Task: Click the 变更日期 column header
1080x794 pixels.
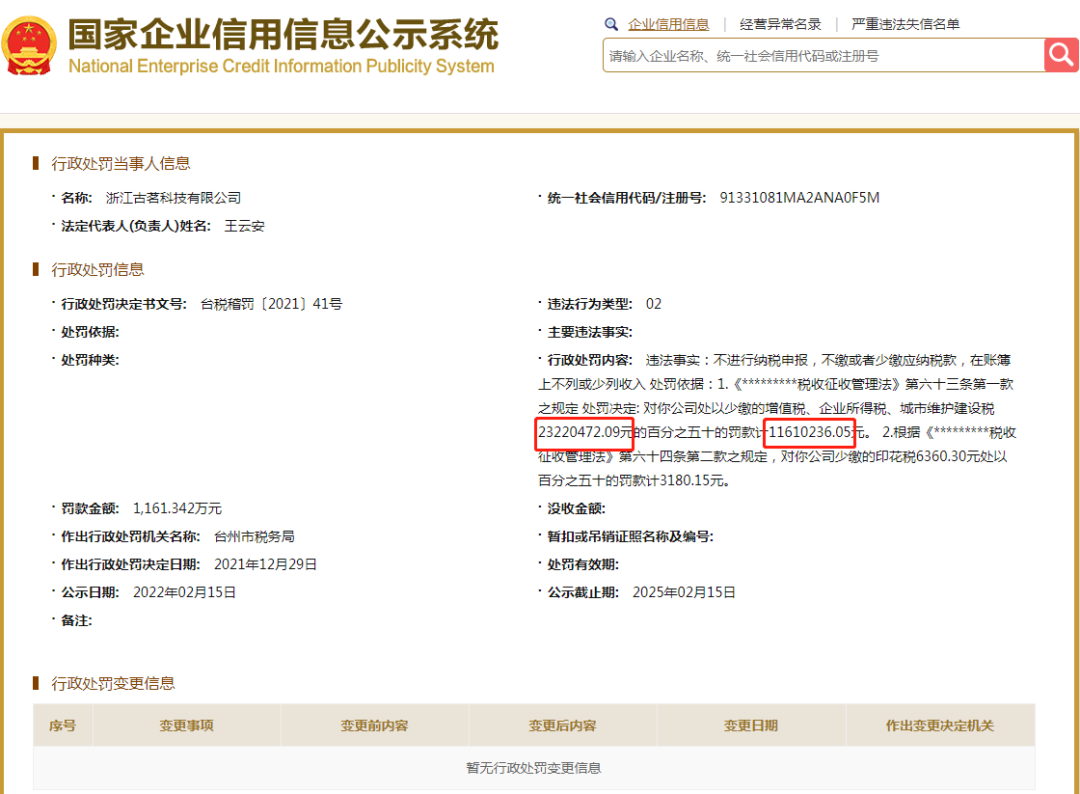Action: point(751,726)
